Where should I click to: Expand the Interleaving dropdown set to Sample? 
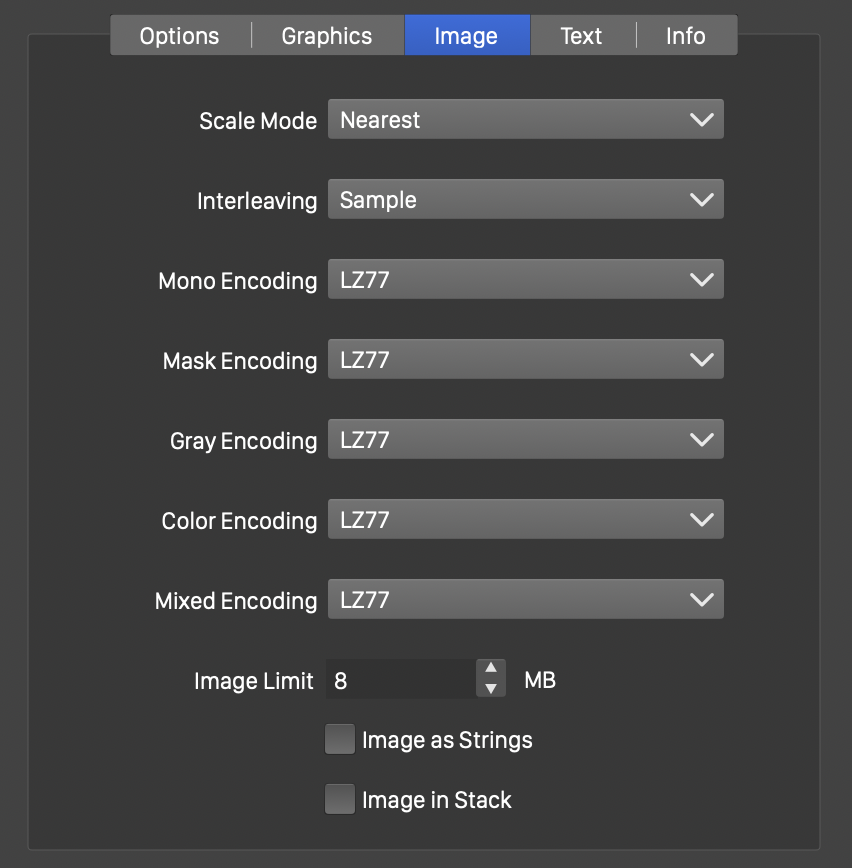[x=525, y=200]
